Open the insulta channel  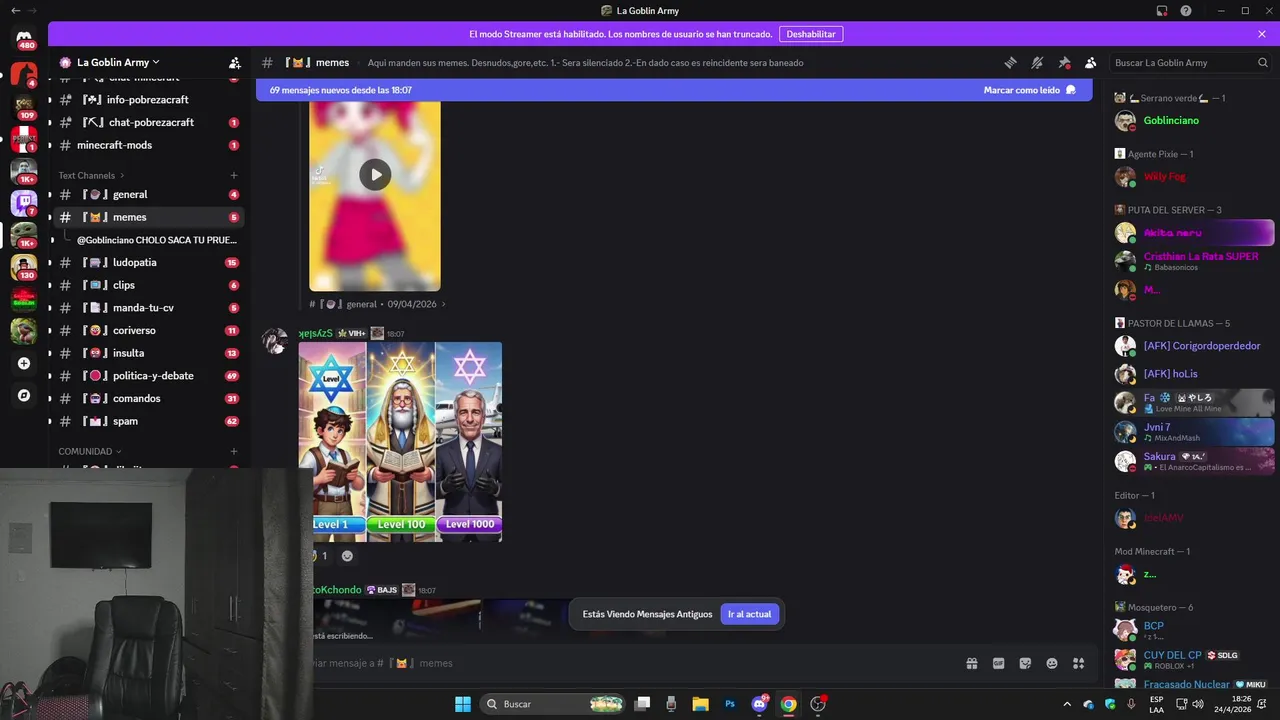click(x=147, y=353)
